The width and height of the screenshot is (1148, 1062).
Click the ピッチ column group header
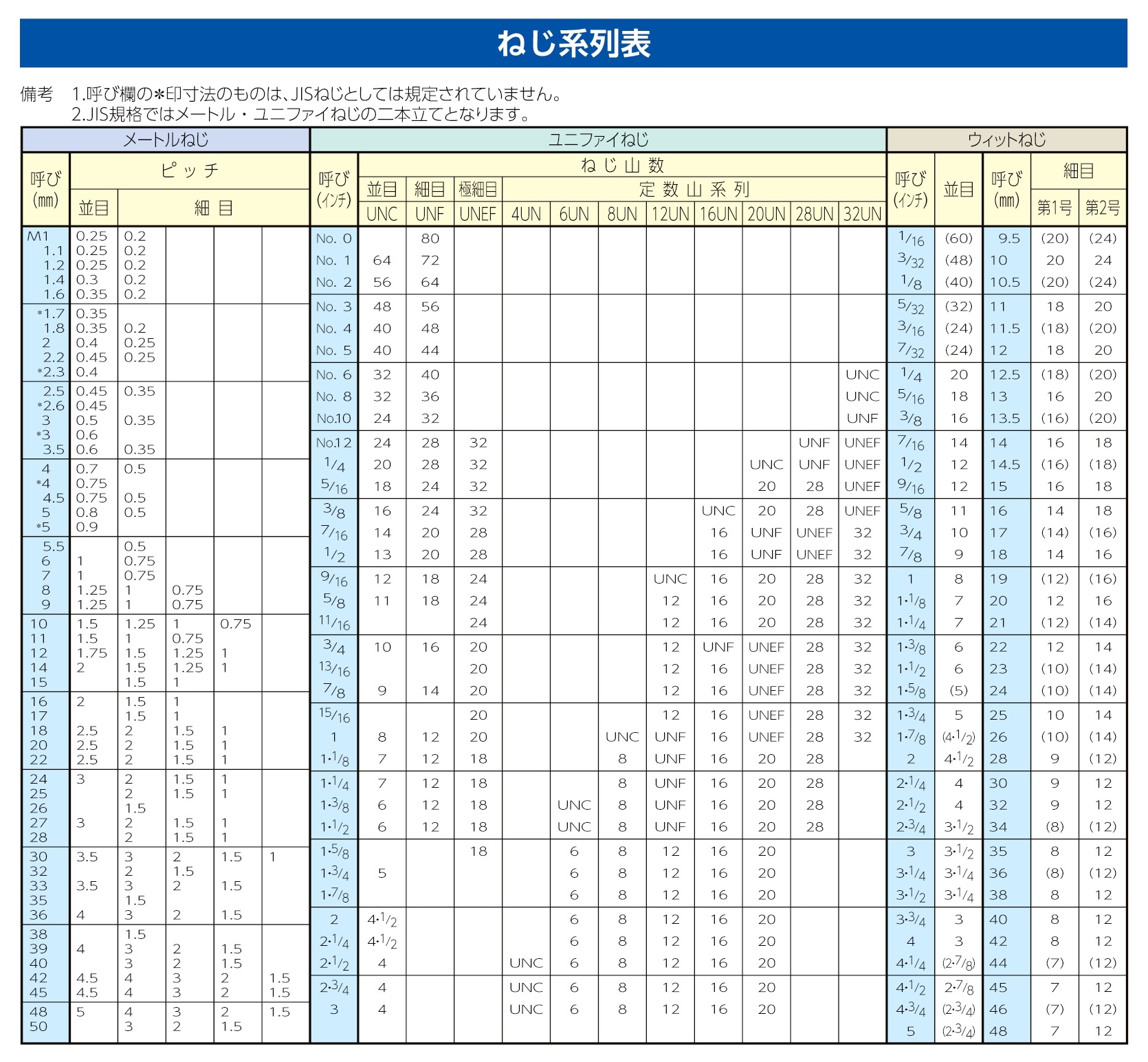click(190, 170)
